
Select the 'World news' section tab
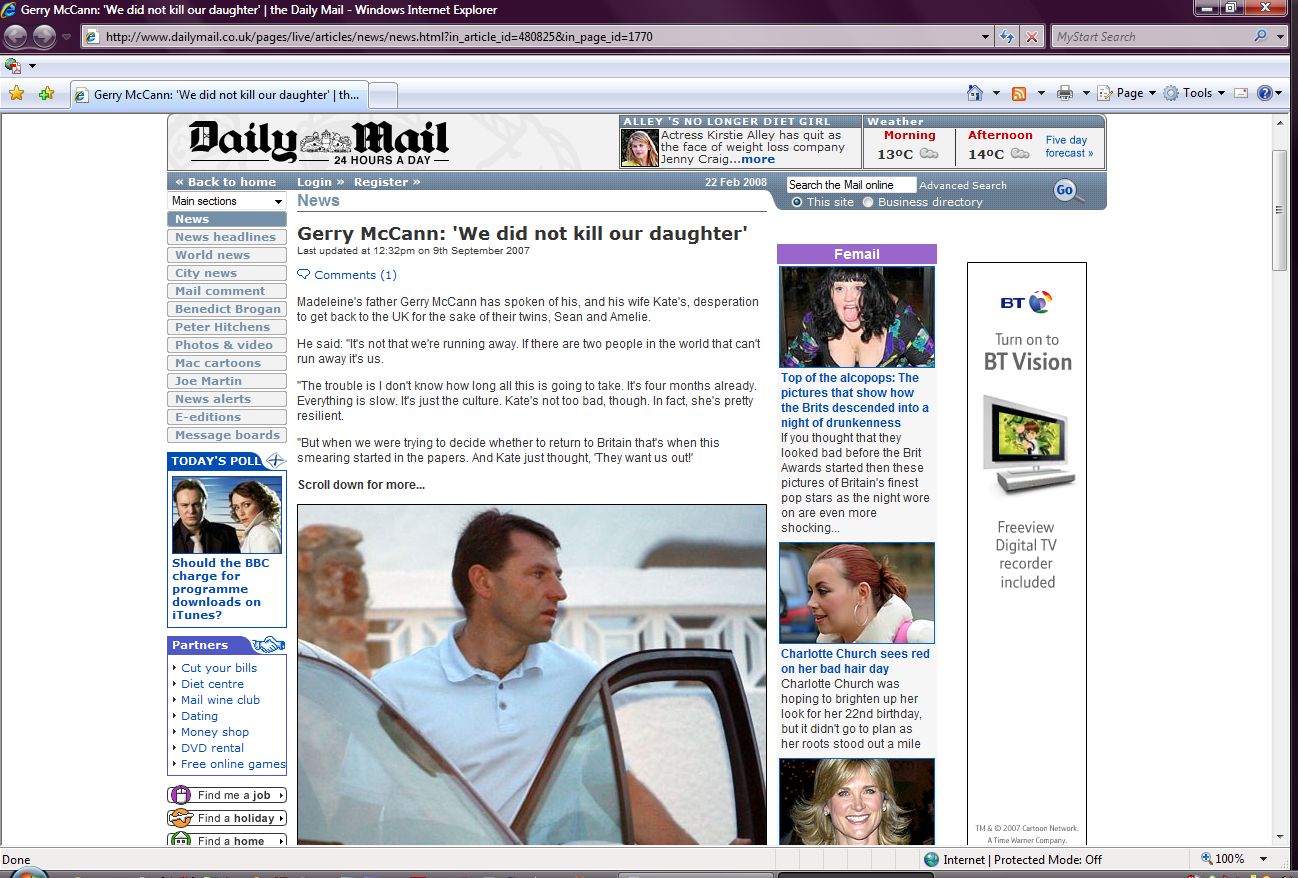(x=213, y=255)
